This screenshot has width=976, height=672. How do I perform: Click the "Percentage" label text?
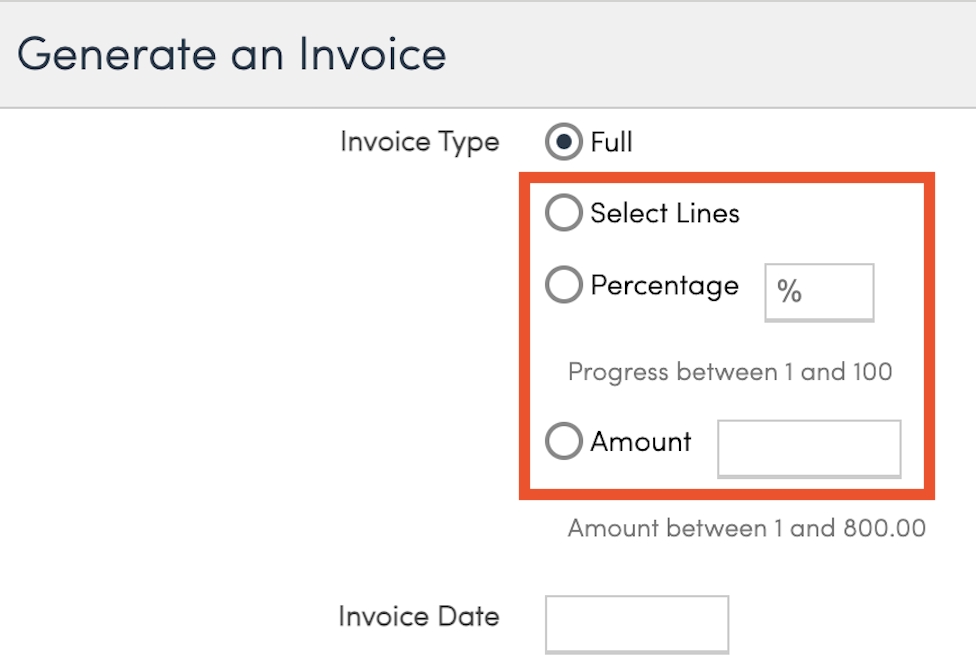tap(665, 286)
